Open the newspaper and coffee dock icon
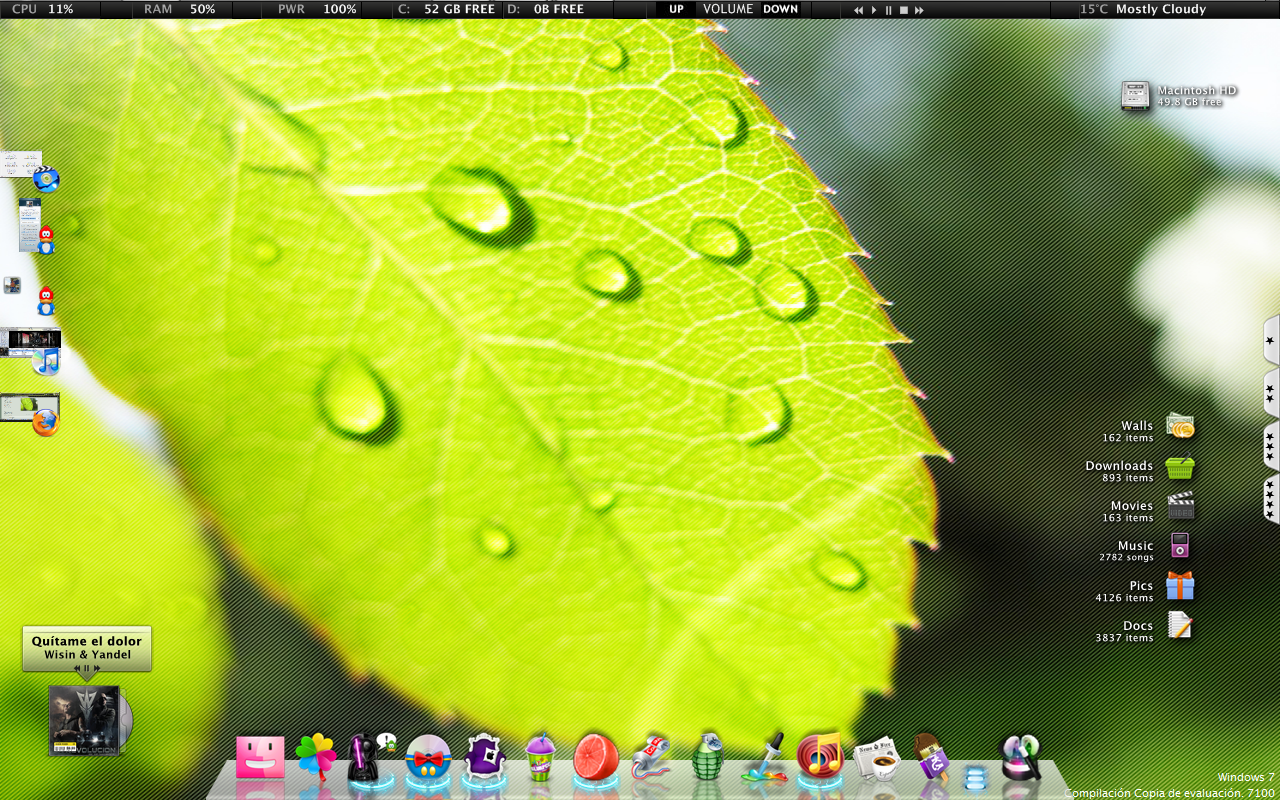 coord(877,758)
